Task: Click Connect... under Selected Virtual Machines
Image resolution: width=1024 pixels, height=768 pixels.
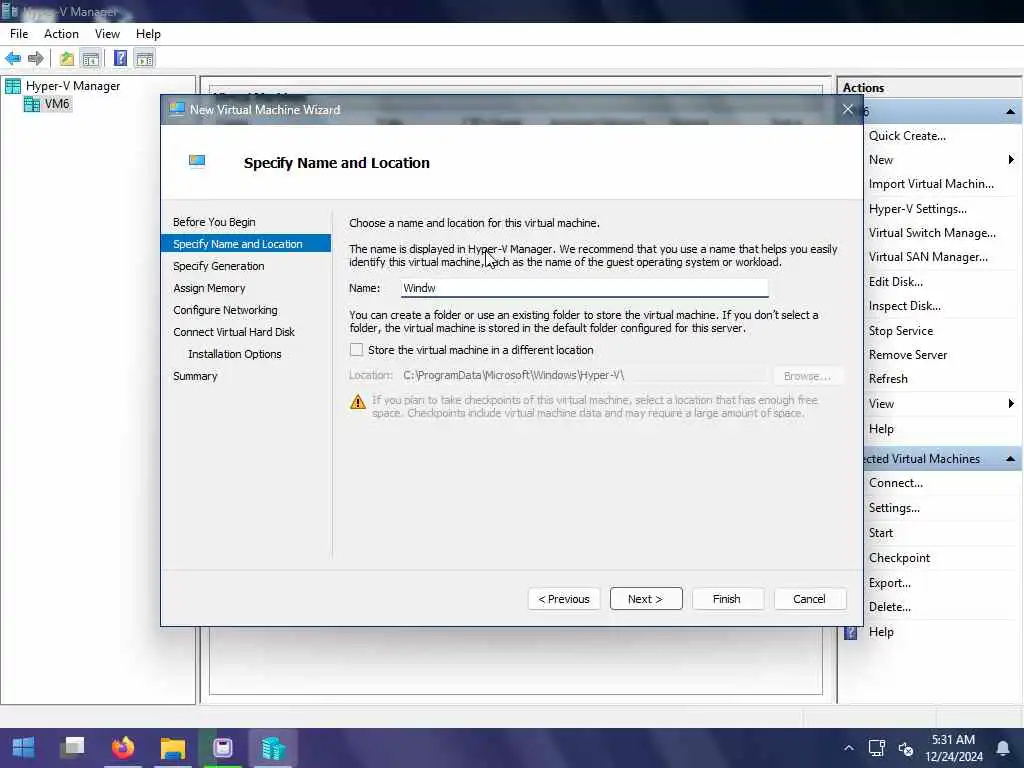Action: pos(895,483)
